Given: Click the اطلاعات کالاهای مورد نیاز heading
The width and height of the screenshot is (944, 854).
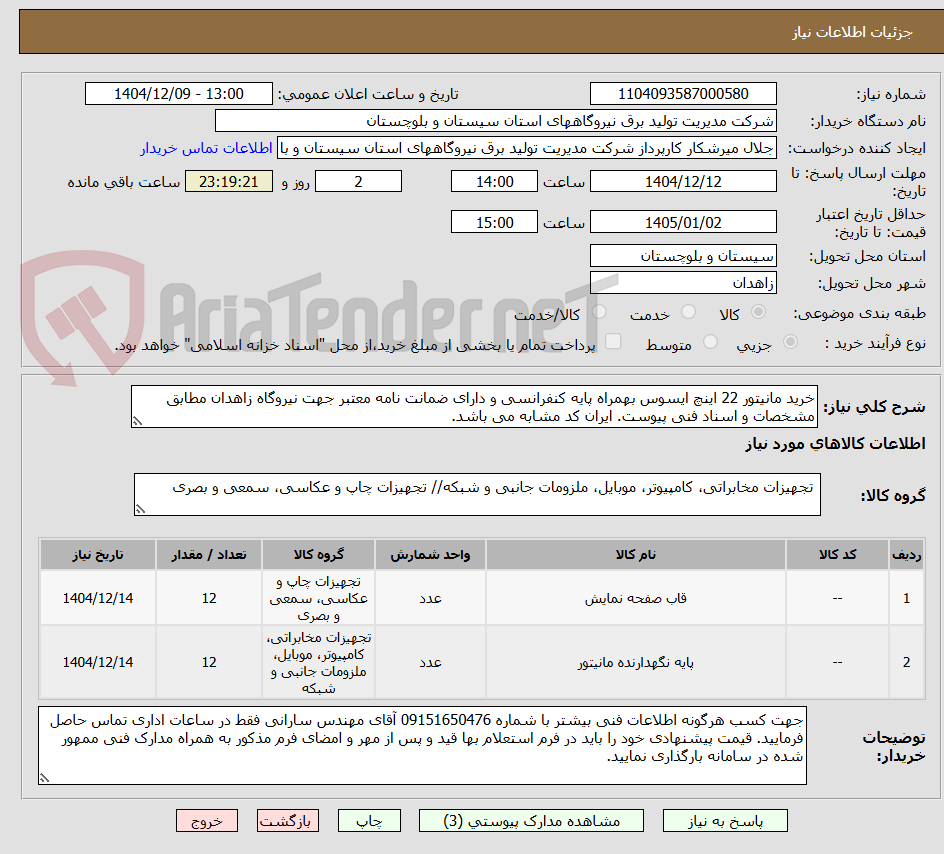Looking at the screenshot, I should click(835, 444).
